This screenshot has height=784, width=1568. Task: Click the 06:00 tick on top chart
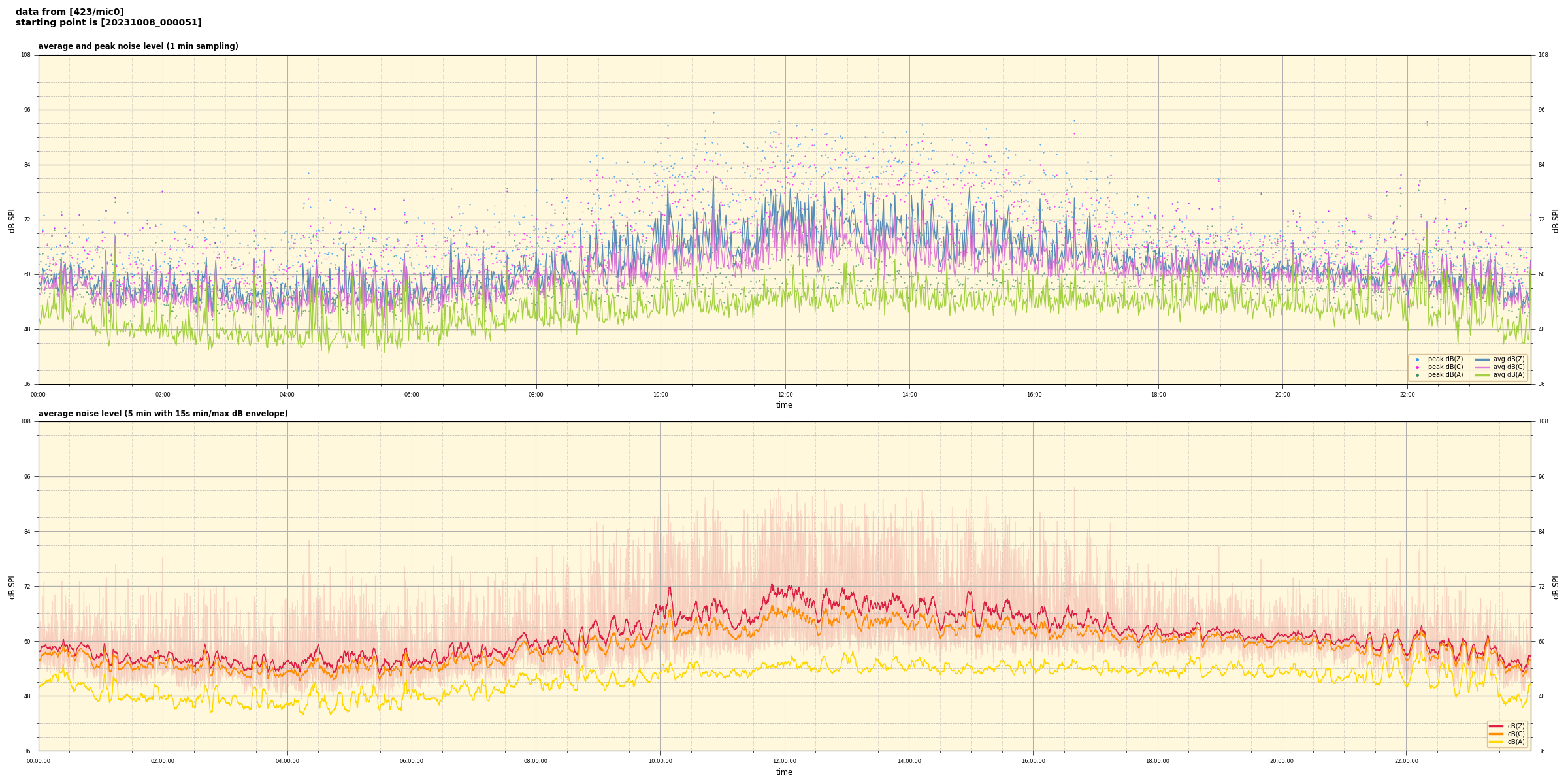pyautogui.click(x=412, y=395)
